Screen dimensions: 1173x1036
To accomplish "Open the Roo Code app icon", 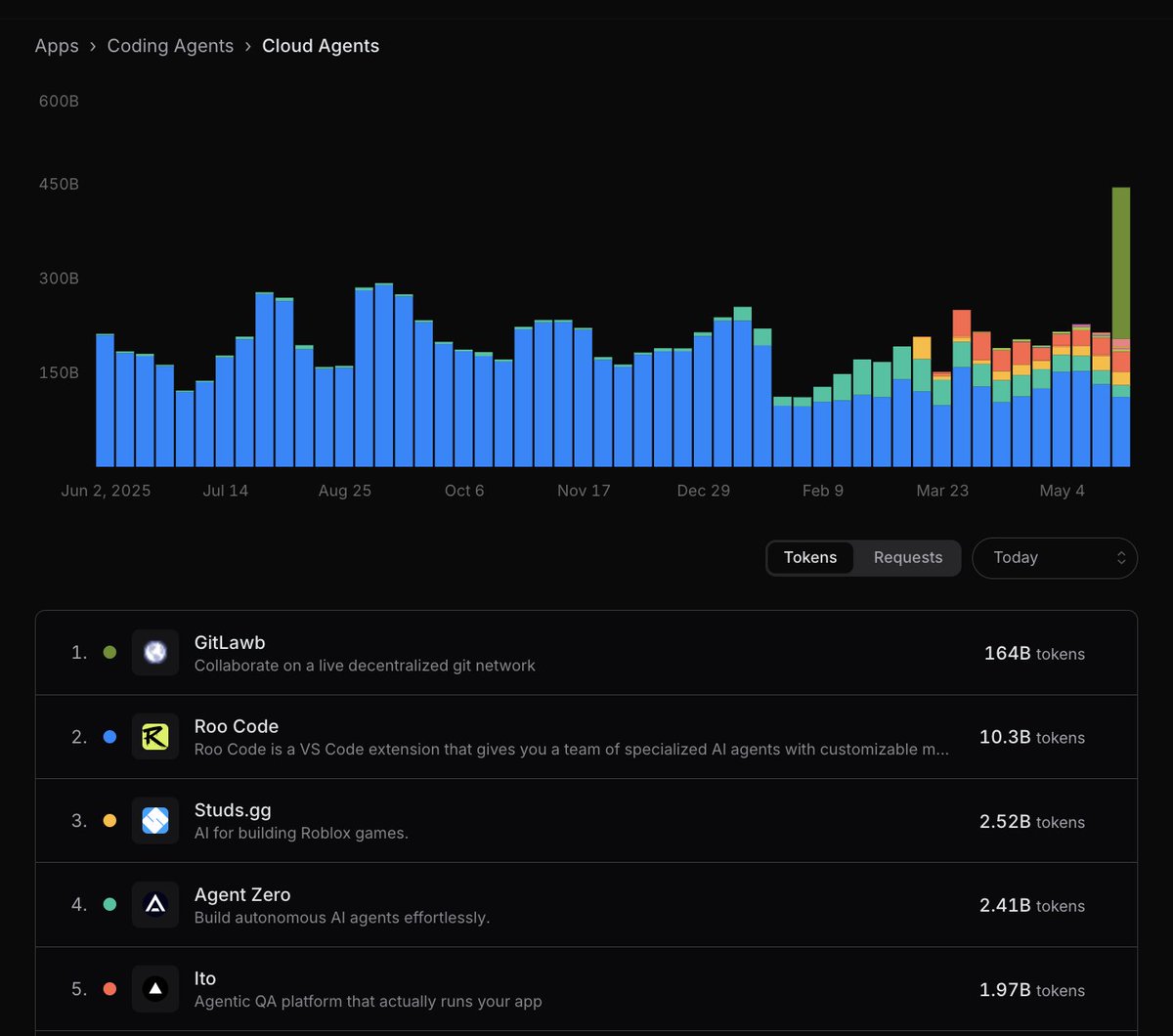I will pos(155,737).
